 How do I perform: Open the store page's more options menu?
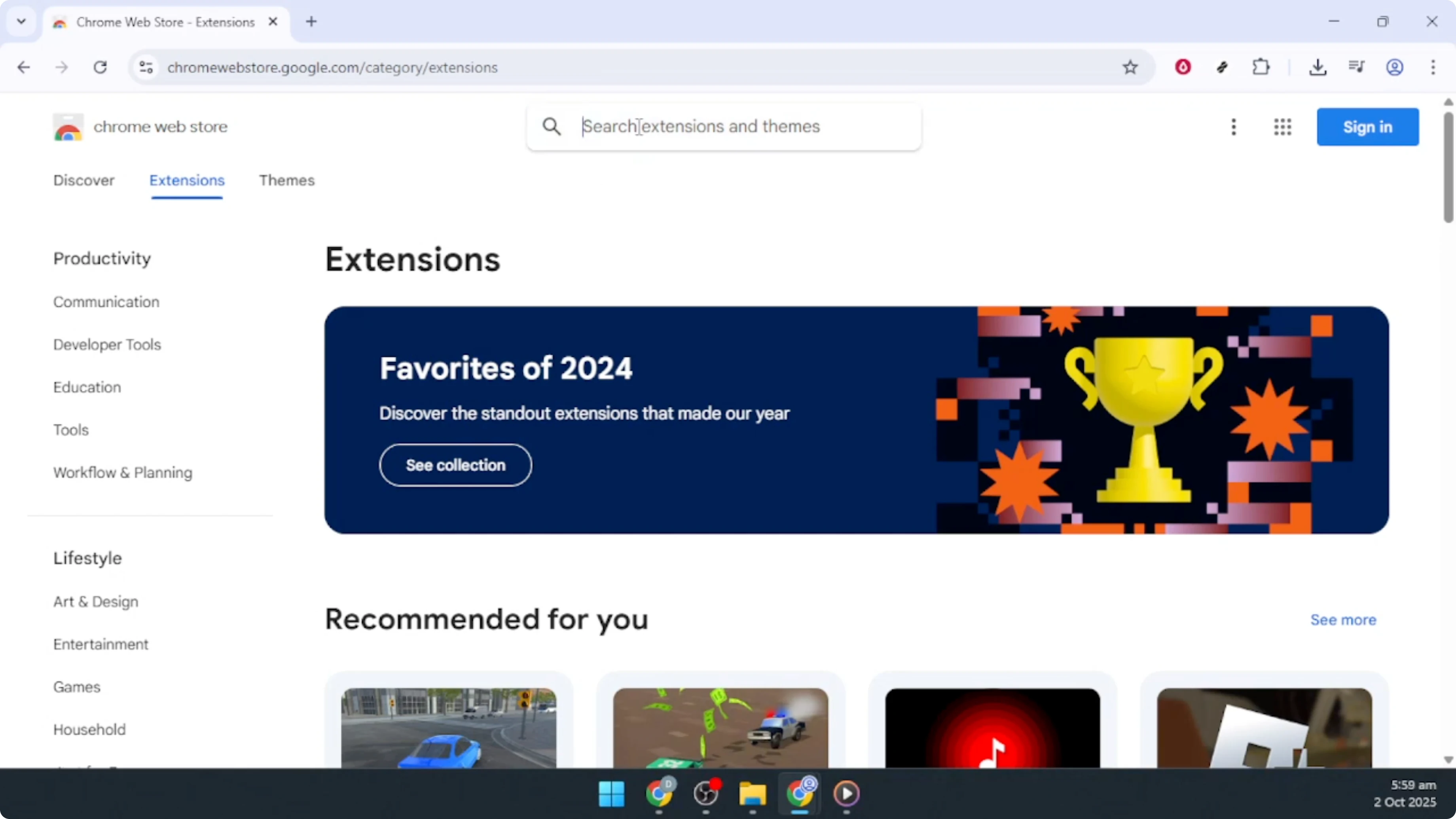1234,127
